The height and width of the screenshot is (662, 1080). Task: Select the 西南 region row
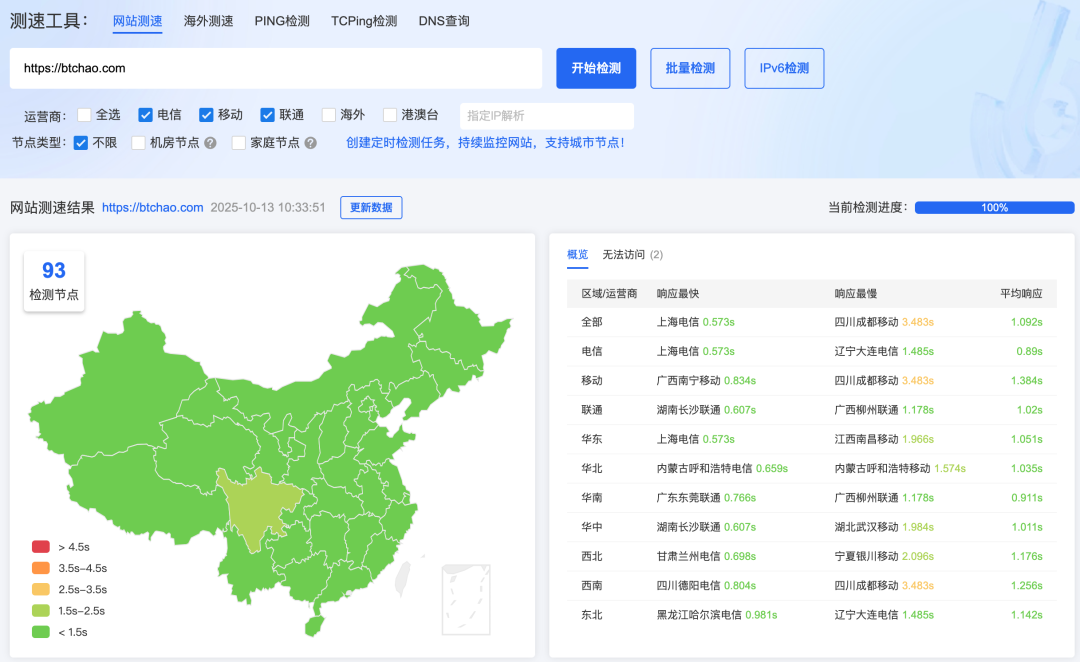(x=811, y=586)
